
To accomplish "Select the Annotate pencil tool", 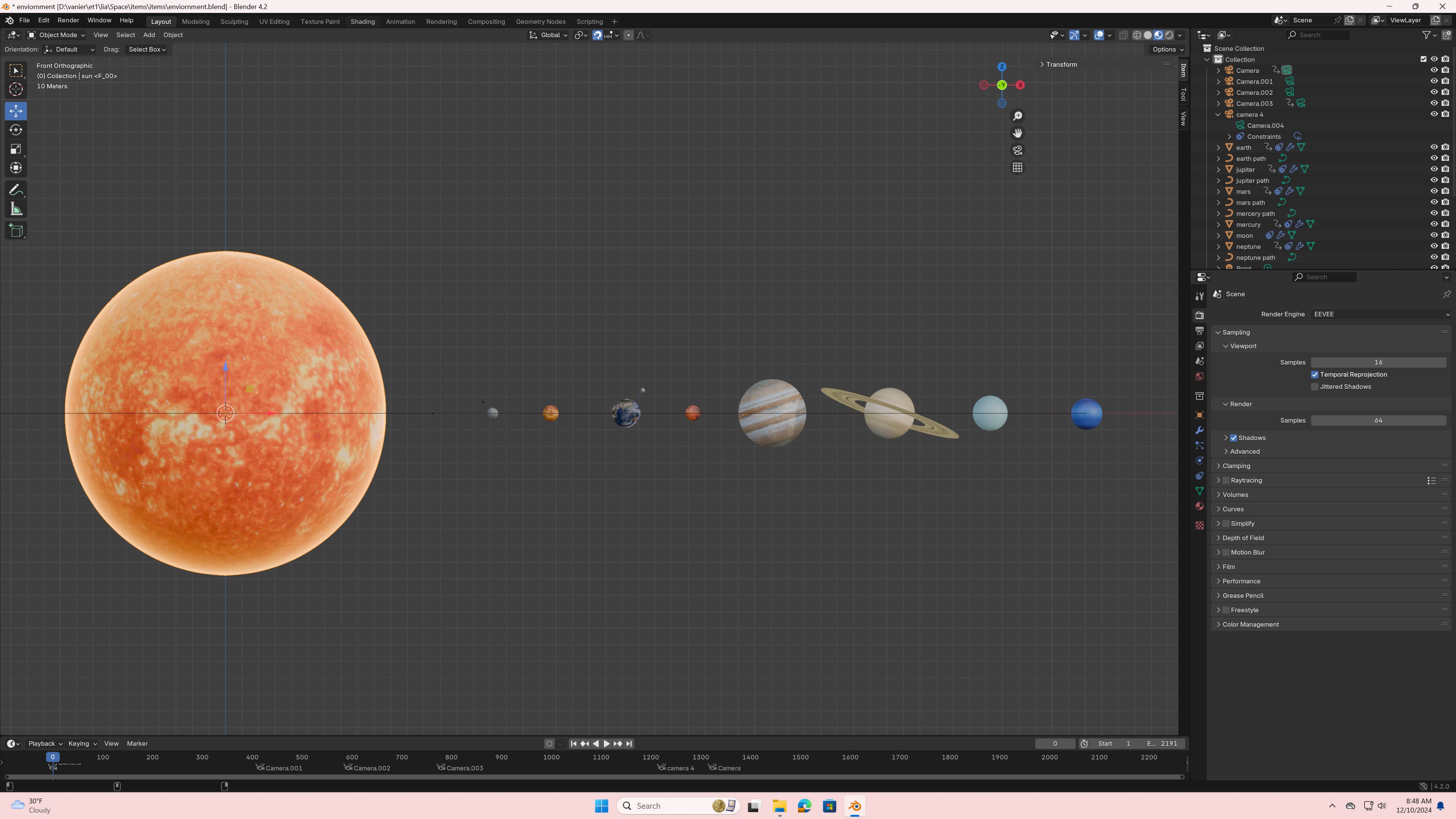I will point(16,190).
